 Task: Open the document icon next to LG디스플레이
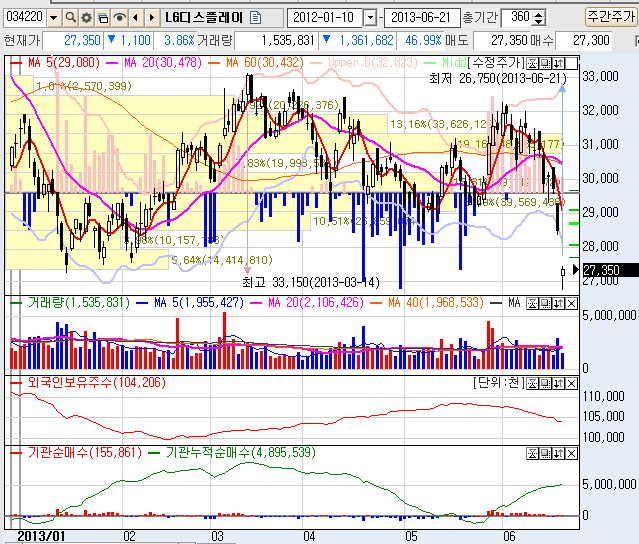pos(256,18)
